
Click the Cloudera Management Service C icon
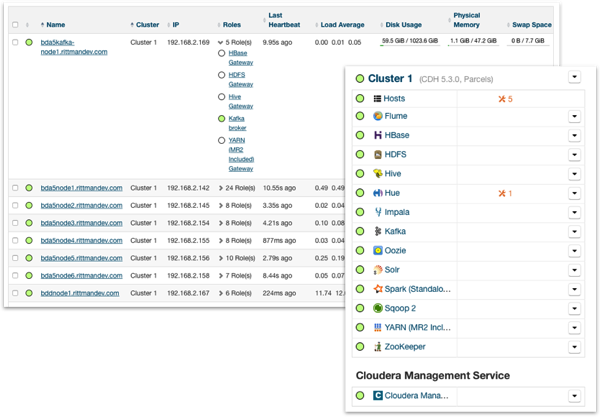(378, 395)
